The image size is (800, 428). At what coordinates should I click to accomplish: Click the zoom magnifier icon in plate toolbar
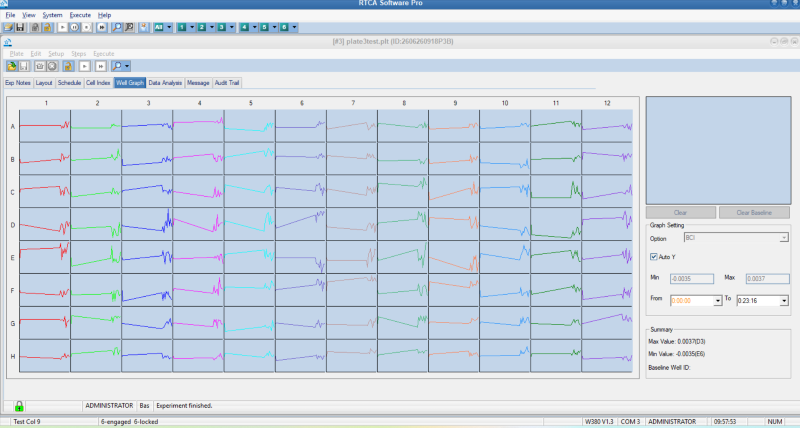(117, 66)
